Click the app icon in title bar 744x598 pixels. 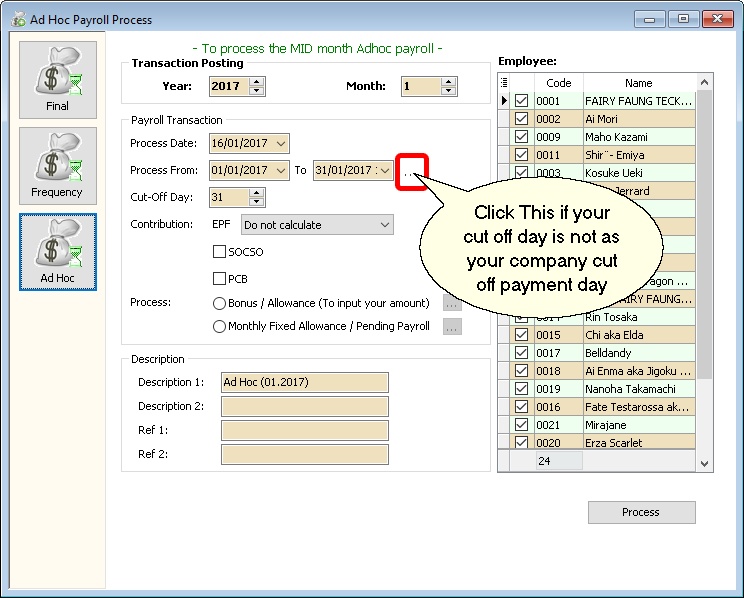pyautogui.click(x=18, y=18)
